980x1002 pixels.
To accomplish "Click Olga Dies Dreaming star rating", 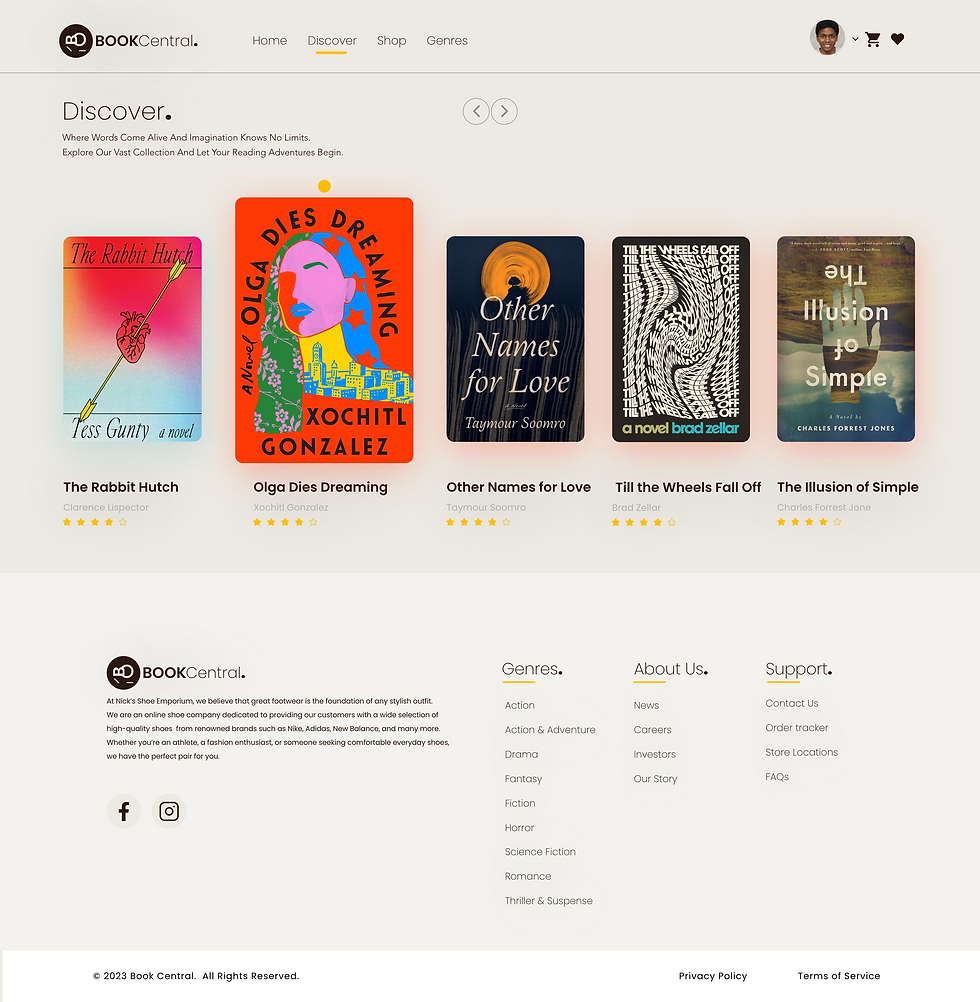I will [x=285, y=522].
